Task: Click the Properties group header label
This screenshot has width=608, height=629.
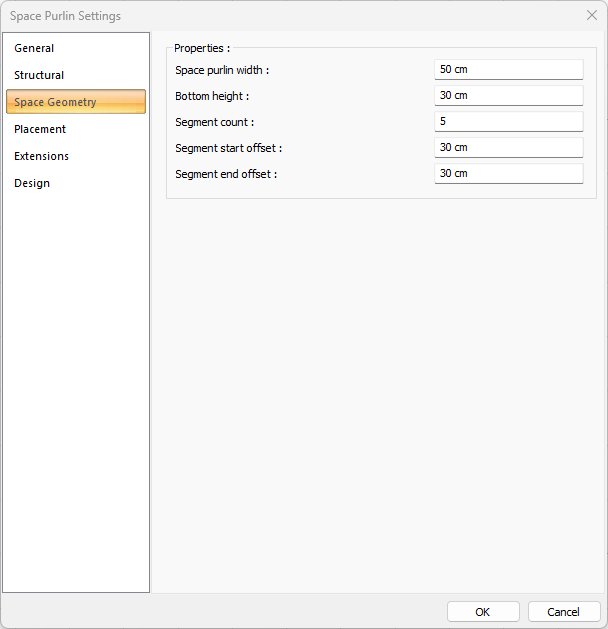Action: click(201, 48)
